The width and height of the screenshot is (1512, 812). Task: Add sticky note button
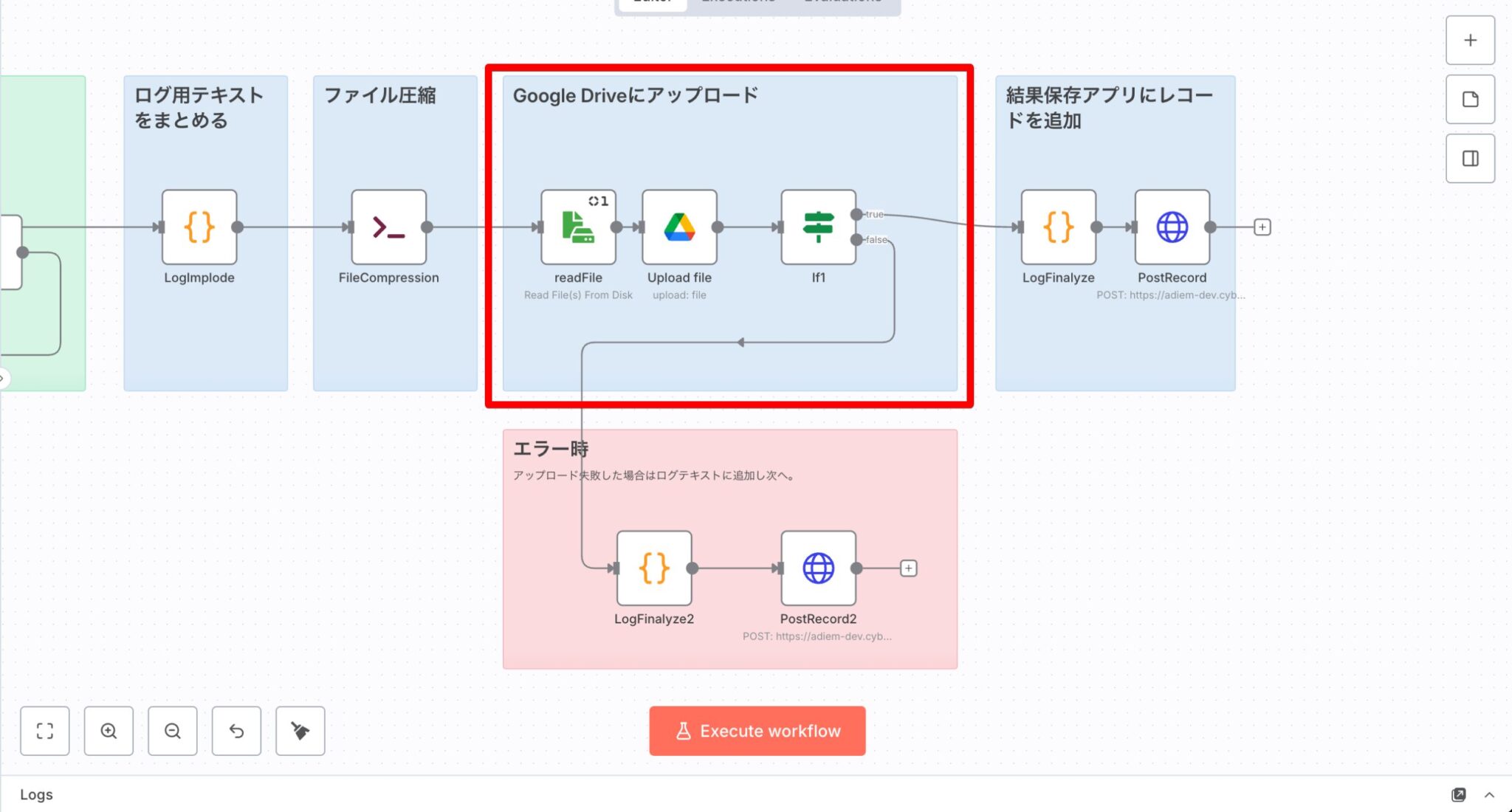point(1470,99)
